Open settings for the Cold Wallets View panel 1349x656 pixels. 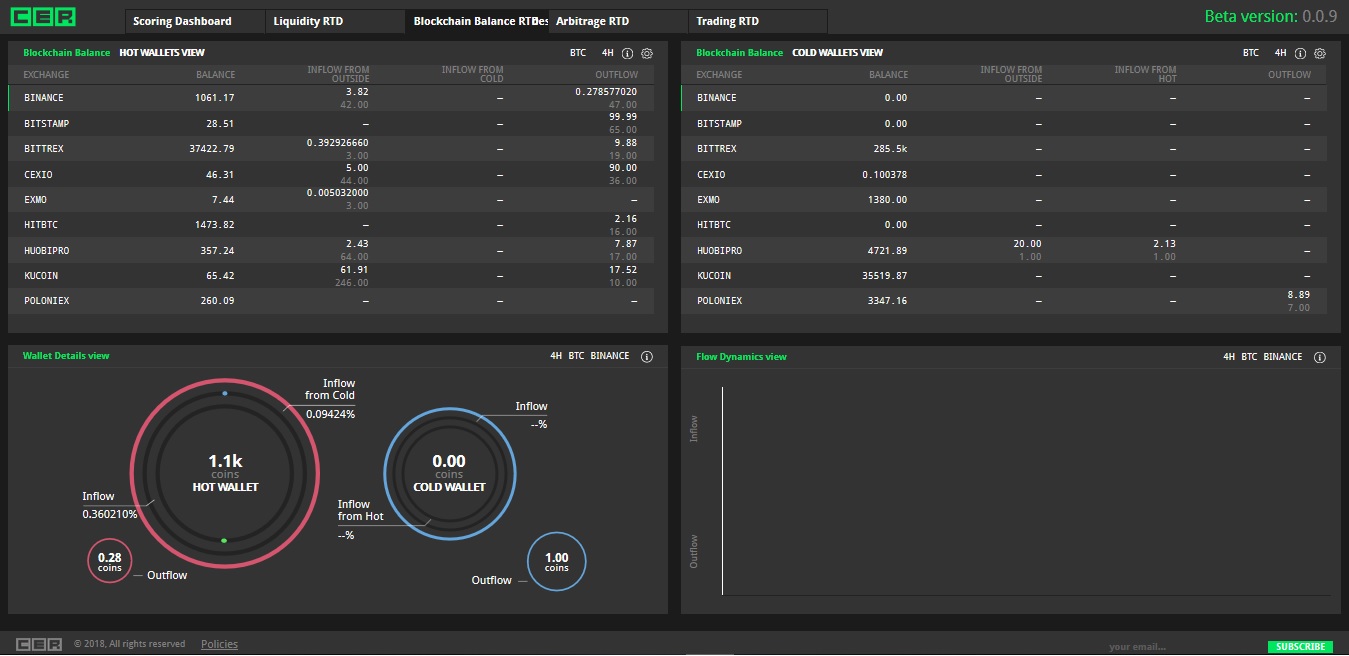click(x=1321, y=53)
